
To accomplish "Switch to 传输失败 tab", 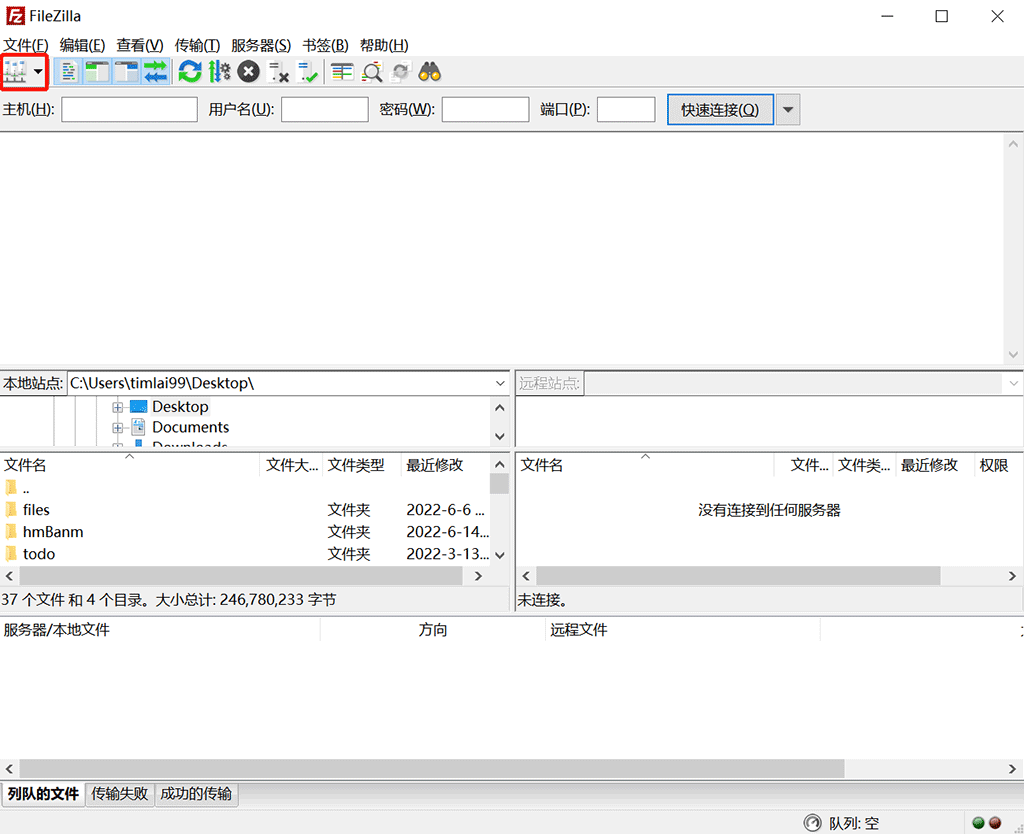I will (x=120, y=794).
